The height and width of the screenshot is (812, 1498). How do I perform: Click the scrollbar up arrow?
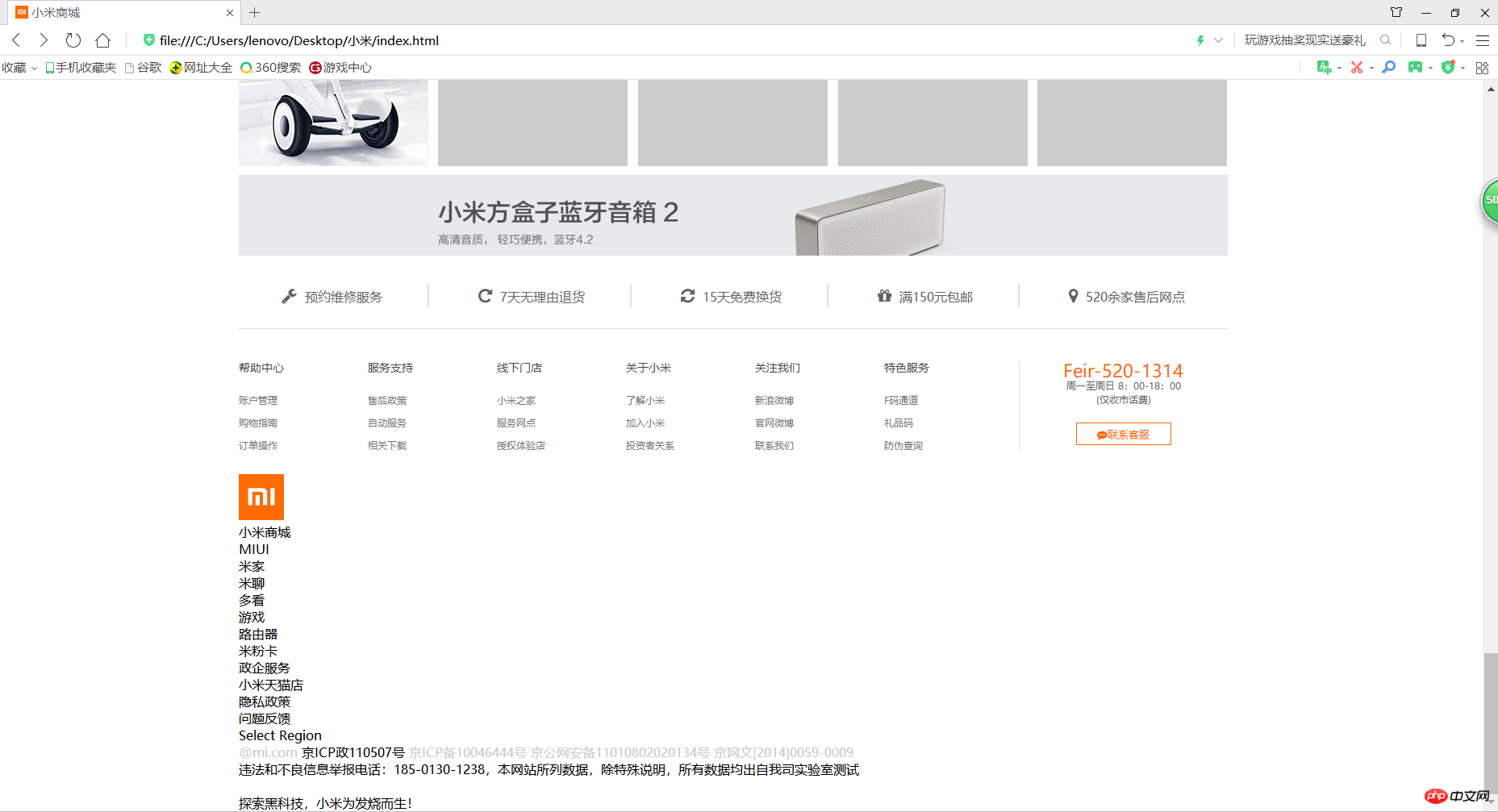(1490, 89)
